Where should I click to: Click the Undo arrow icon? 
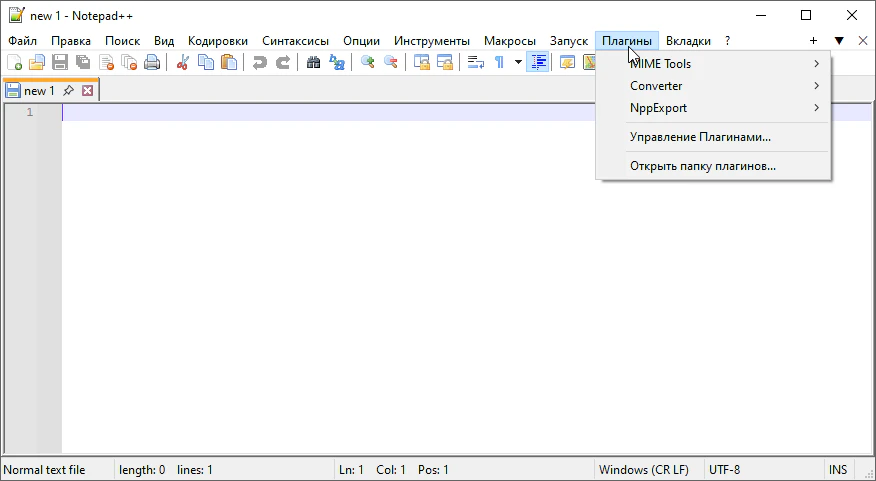(x=260, y=62)
